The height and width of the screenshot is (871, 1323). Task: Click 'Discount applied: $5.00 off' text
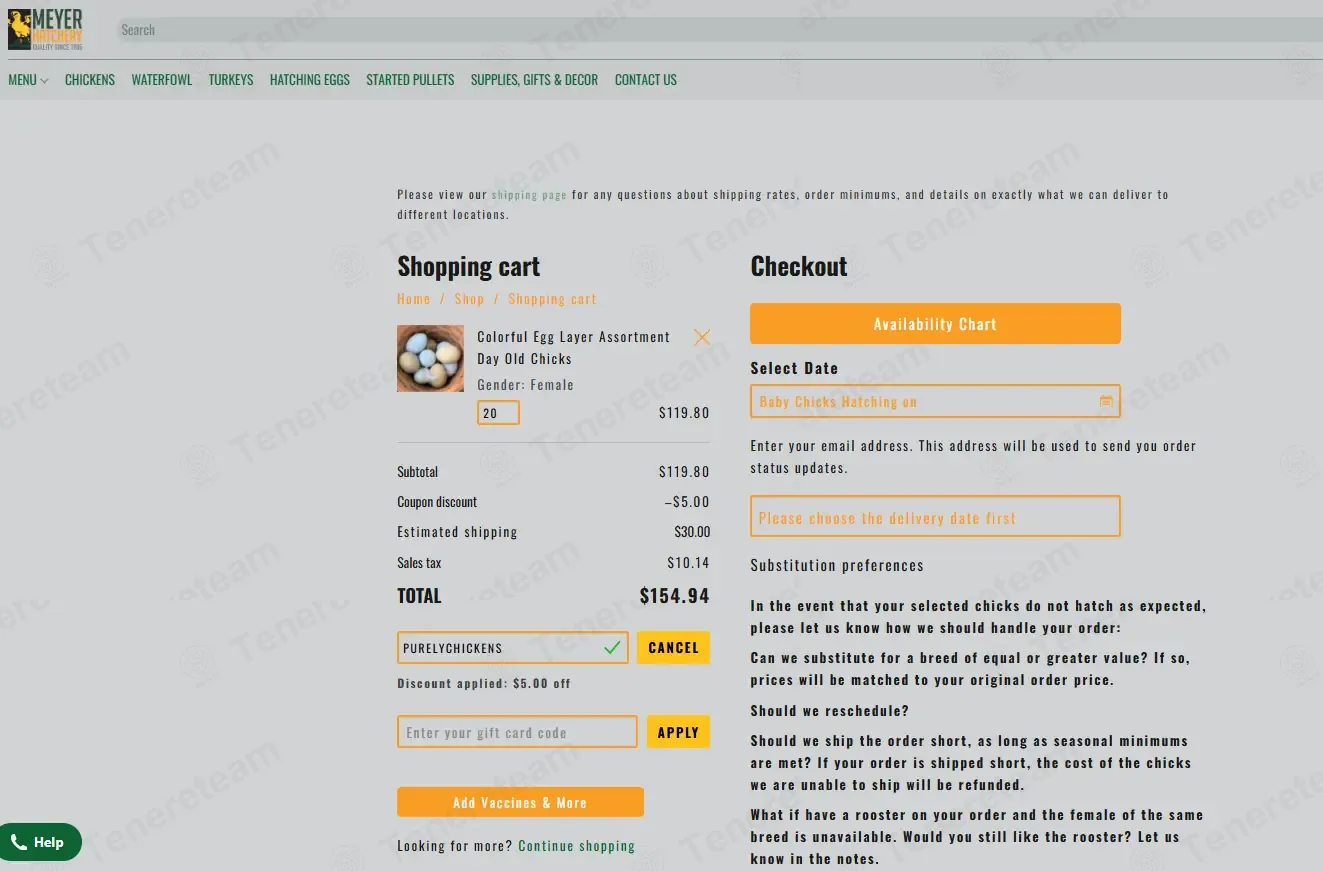(x=484, y=684)
